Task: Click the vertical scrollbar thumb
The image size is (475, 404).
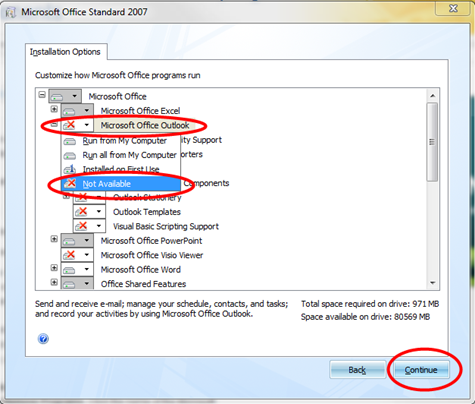Action: (x=432, y=142)
